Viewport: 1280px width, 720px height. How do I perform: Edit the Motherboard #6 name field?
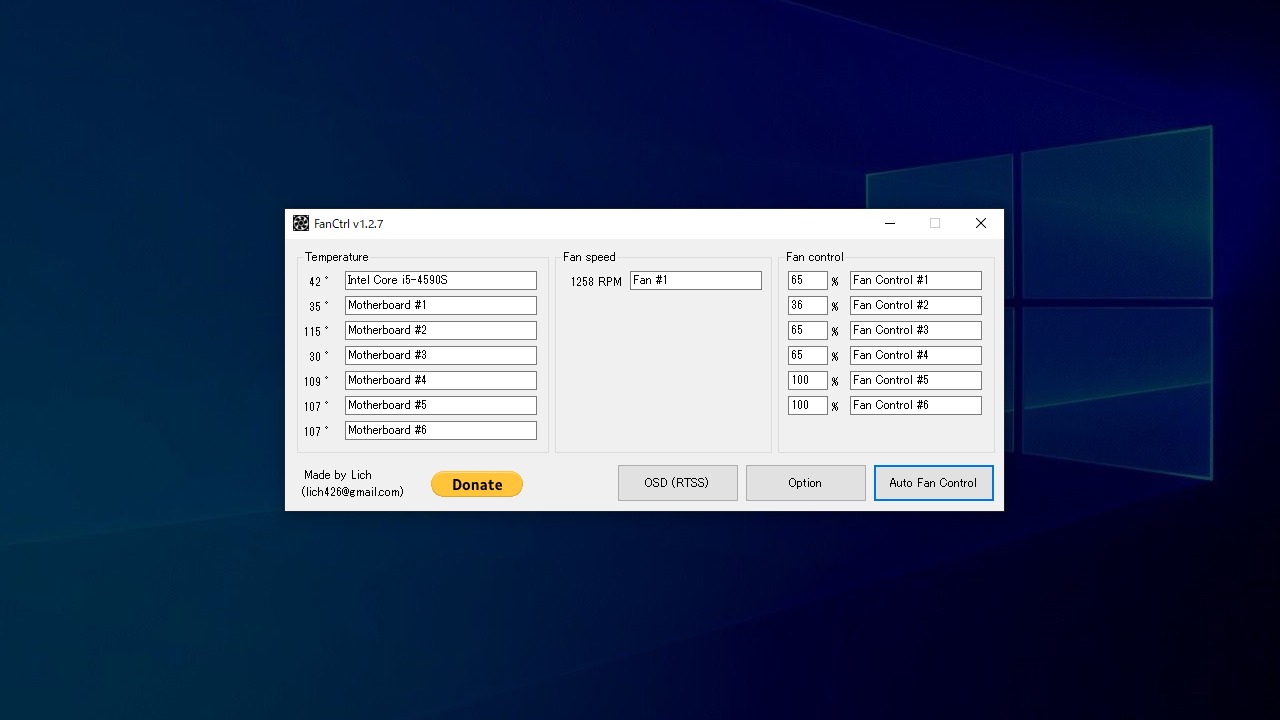[441, 431]
